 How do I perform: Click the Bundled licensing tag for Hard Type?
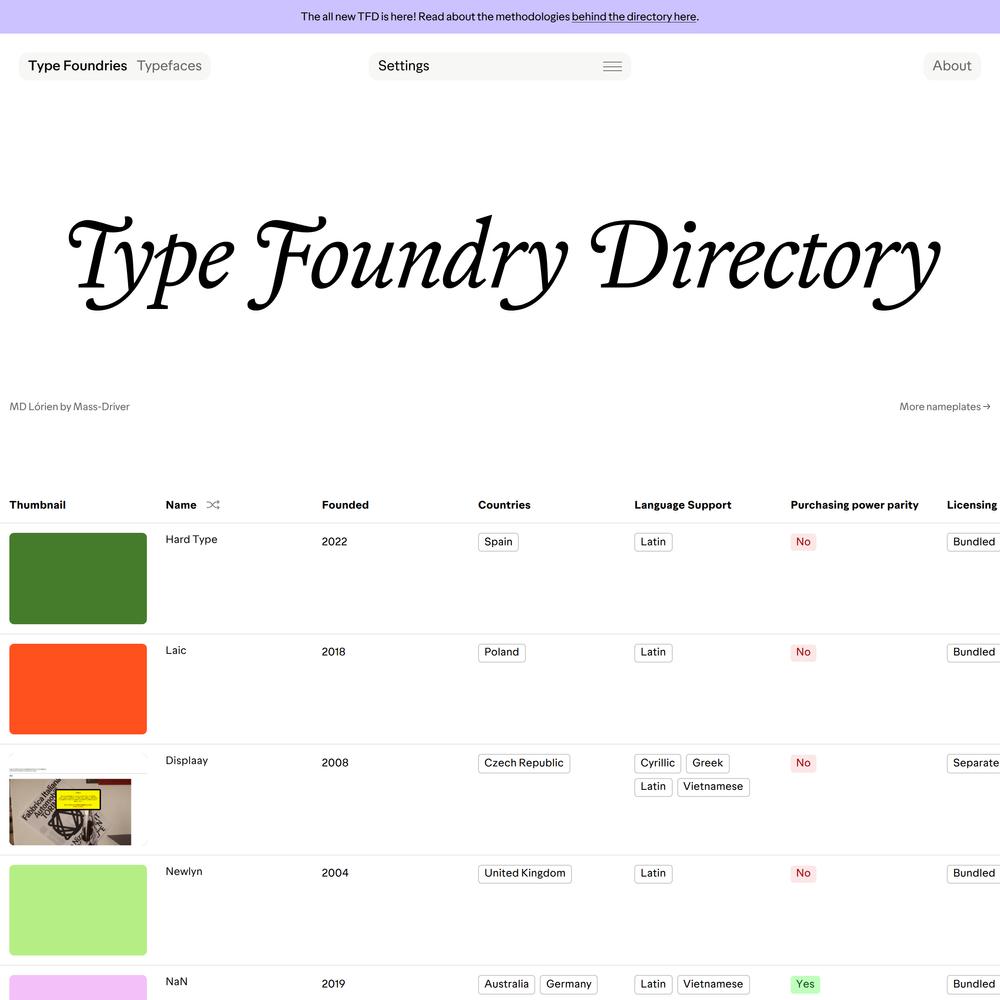point(974,542)
